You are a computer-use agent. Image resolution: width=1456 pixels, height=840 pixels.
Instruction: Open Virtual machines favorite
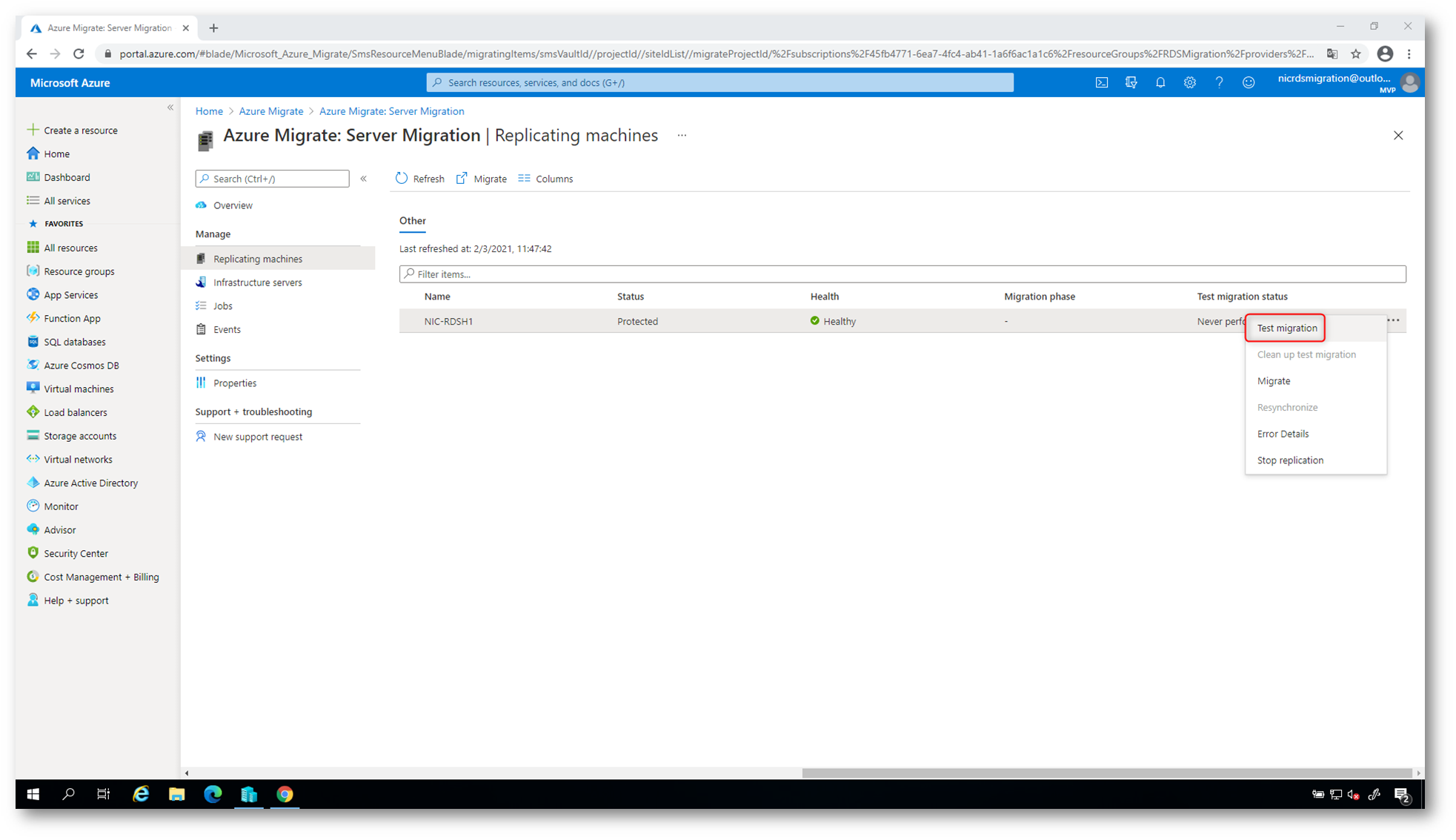tap(79, 389)
